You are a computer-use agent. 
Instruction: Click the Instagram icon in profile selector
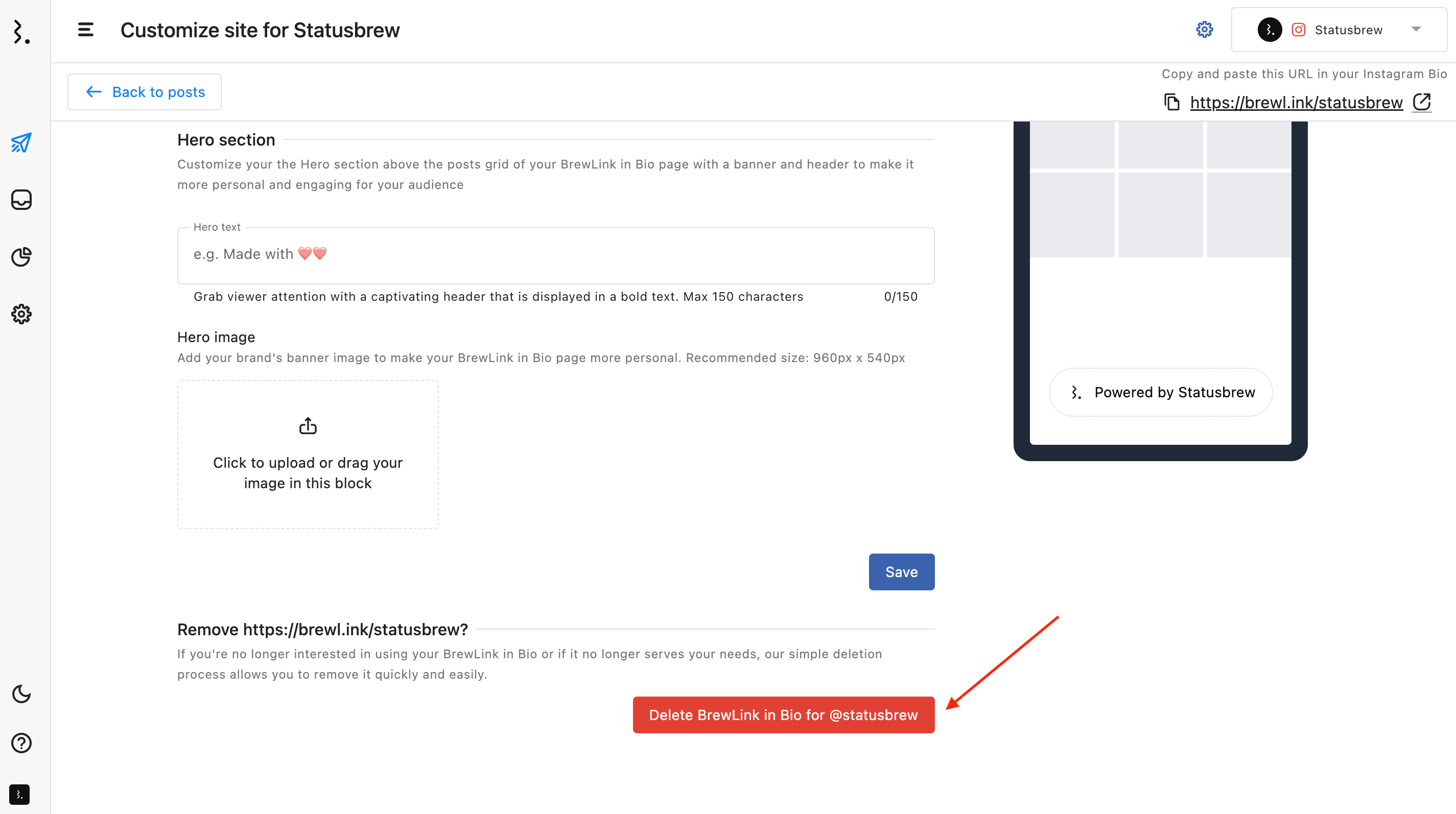coord(1298,30)
